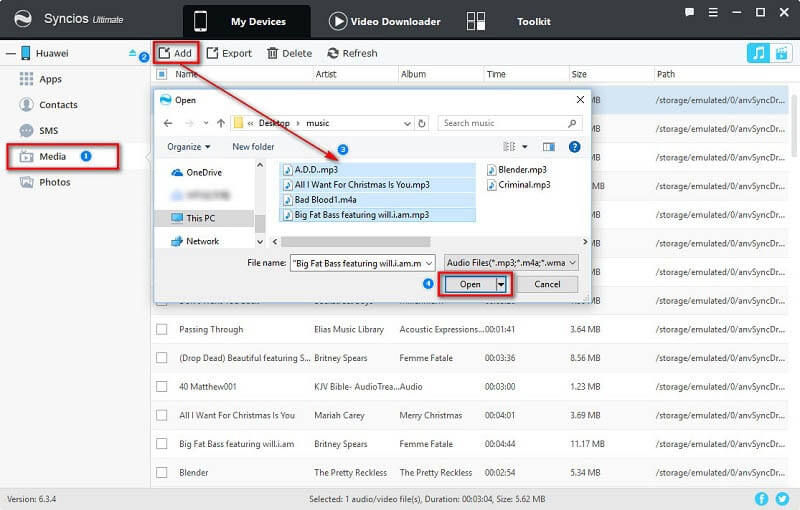Viewport: 800px width, 510px height.
Task: Click the music folder in breadcrumb
Action: click(x=317, y=123)
